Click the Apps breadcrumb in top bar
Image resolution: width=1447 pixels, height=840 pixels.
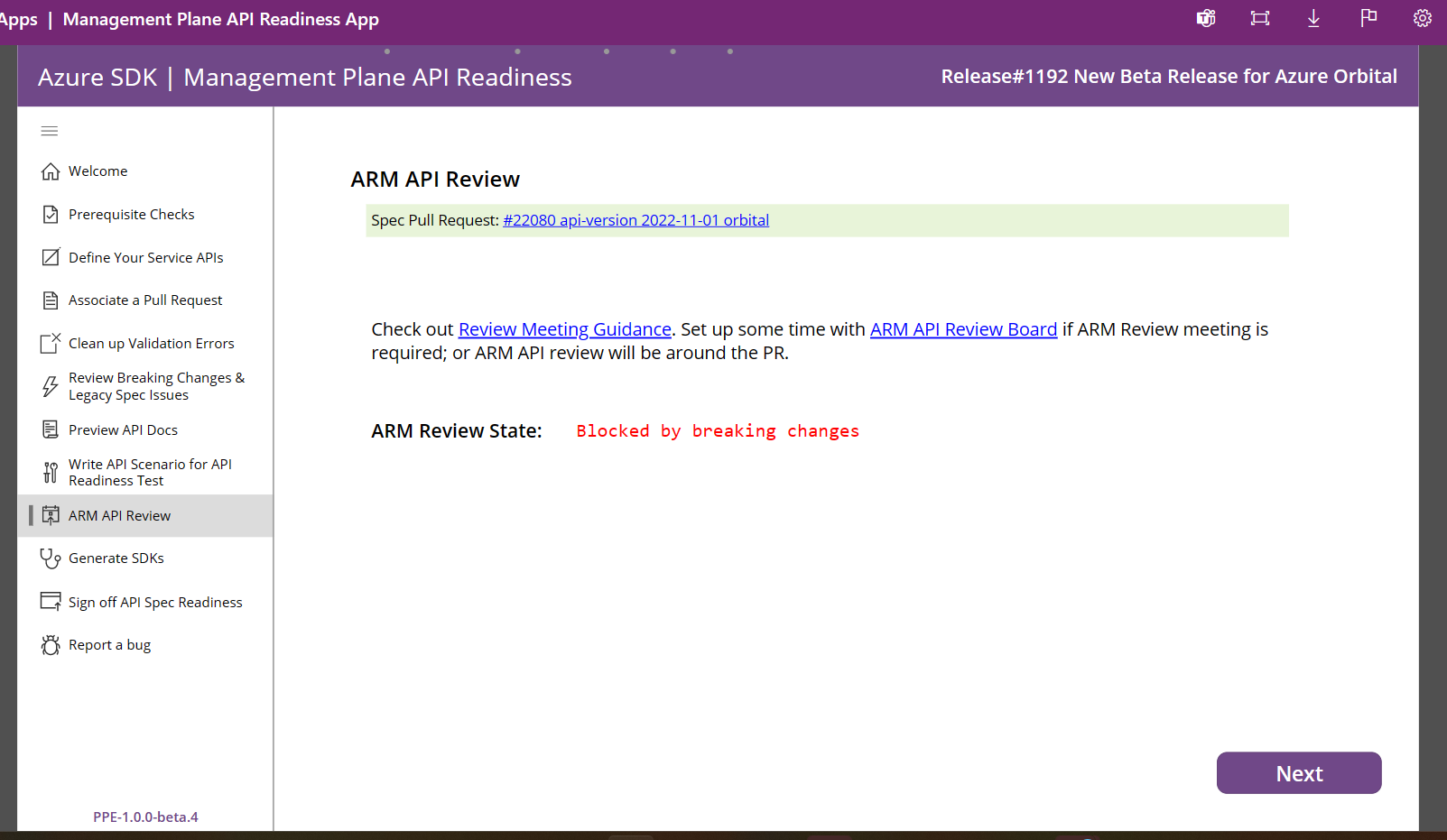point(18,19)
